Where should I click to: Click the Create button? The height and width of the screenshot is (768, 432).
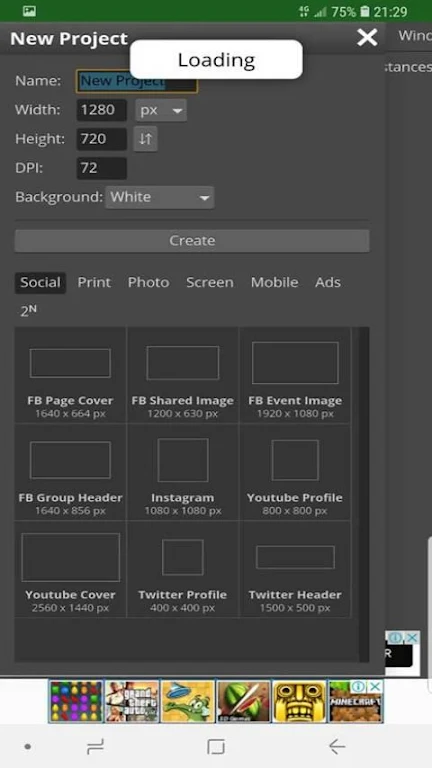(x=192, y=240)
